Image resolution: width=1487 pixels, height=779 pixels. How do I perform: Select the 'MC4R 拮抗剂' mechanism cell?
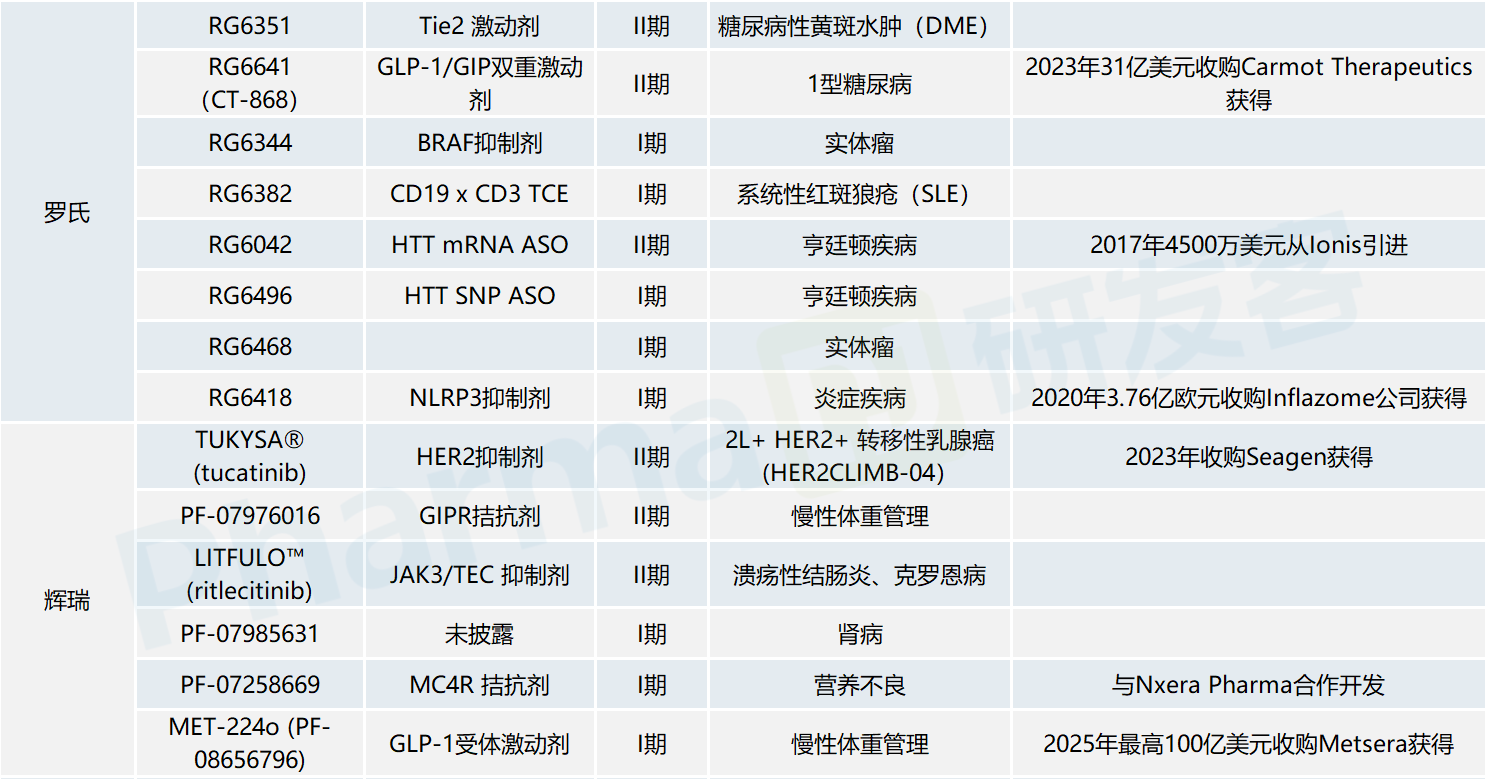tap(480, 685)
